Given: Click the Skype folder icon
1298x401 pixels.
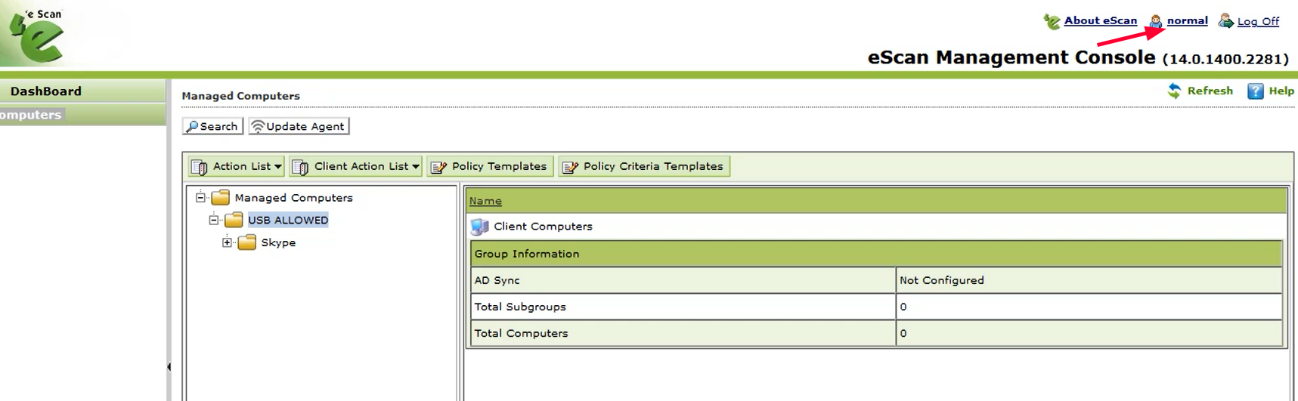Looking at the screenshot, I should click(246, 242).
